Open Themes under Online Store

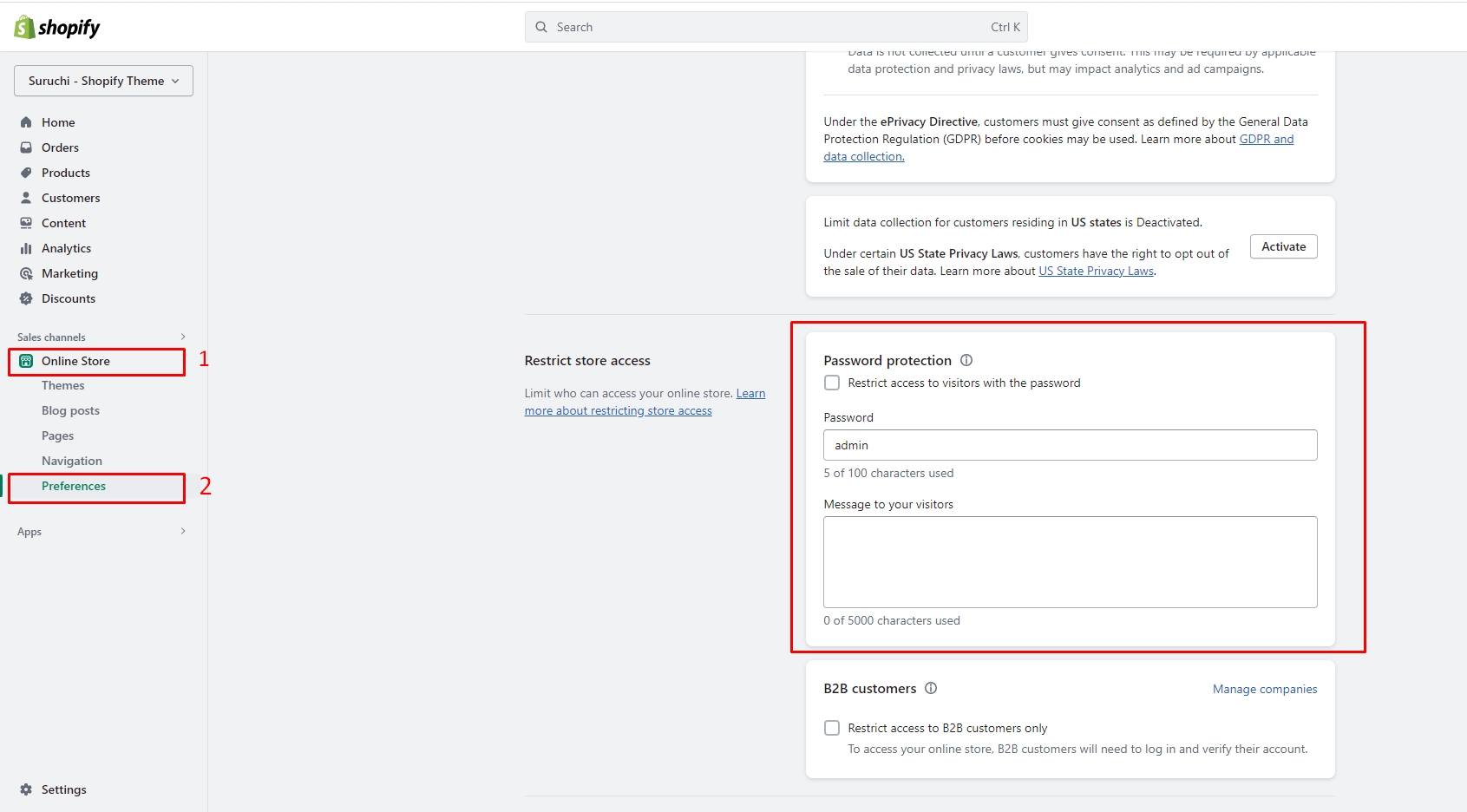(63, 385)
